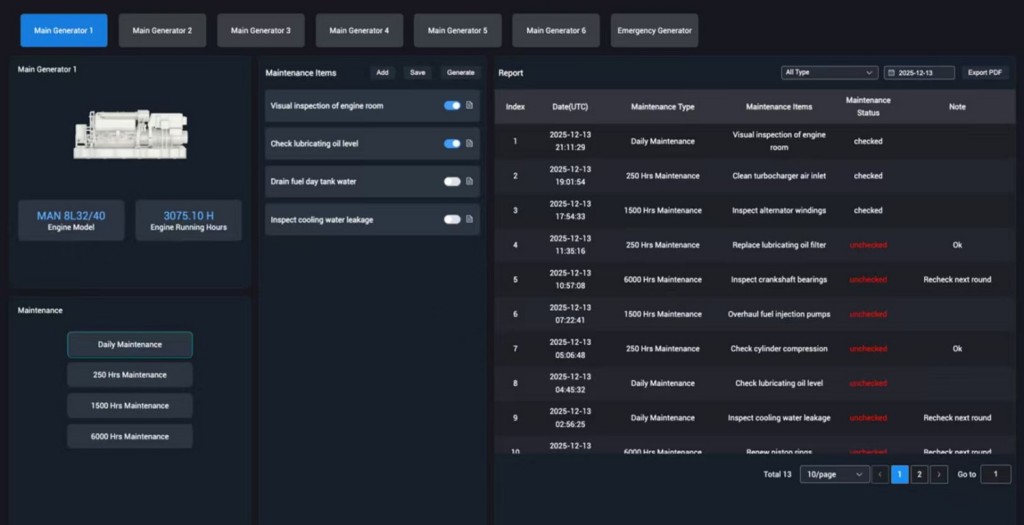This screenshot has height=525, width=1024.
Task: Turn on Drain fuel day tank water switch
Action: (452, 182)
